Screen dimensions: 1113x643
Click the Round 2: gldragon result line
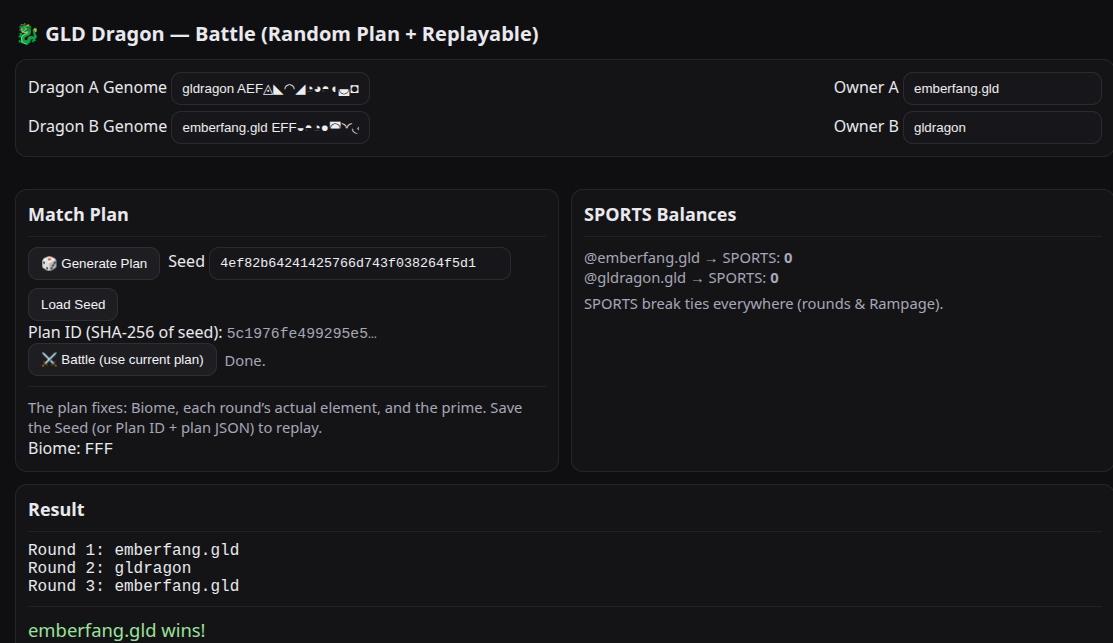click(x=109, y=568)
